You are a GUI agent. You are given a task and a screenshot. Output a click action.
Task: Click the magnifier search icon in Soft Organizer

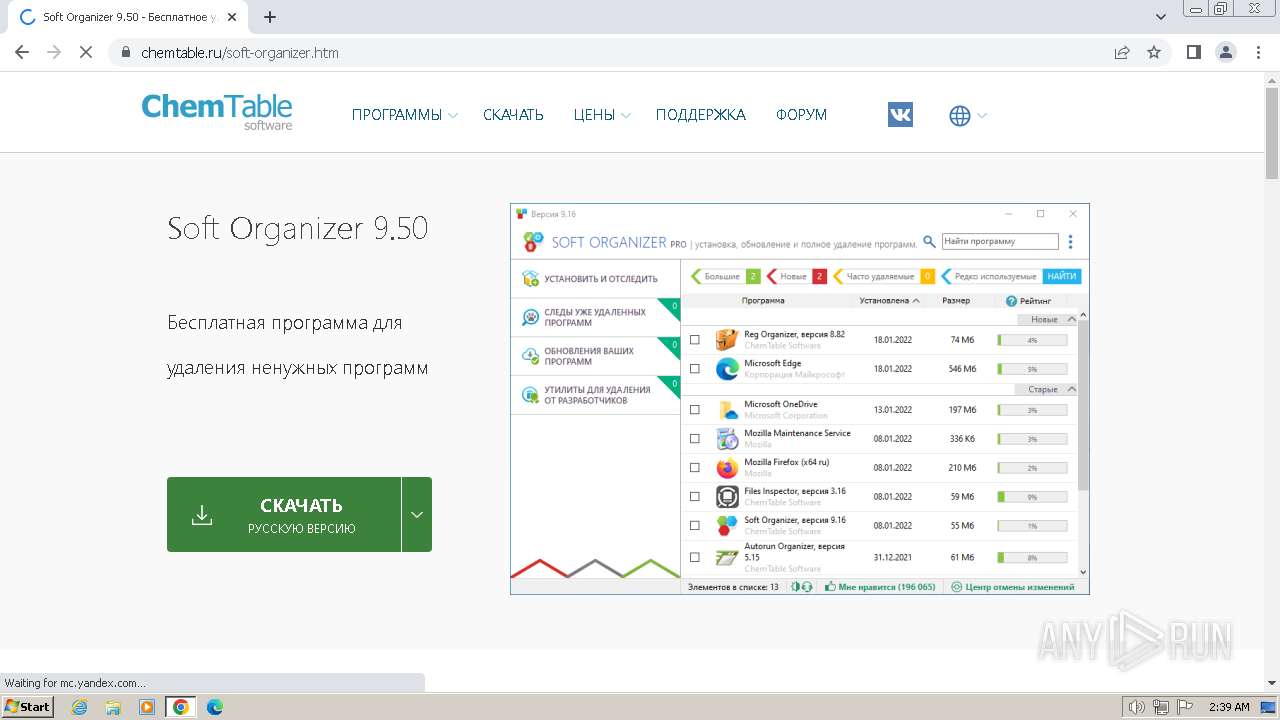(929, 242)
